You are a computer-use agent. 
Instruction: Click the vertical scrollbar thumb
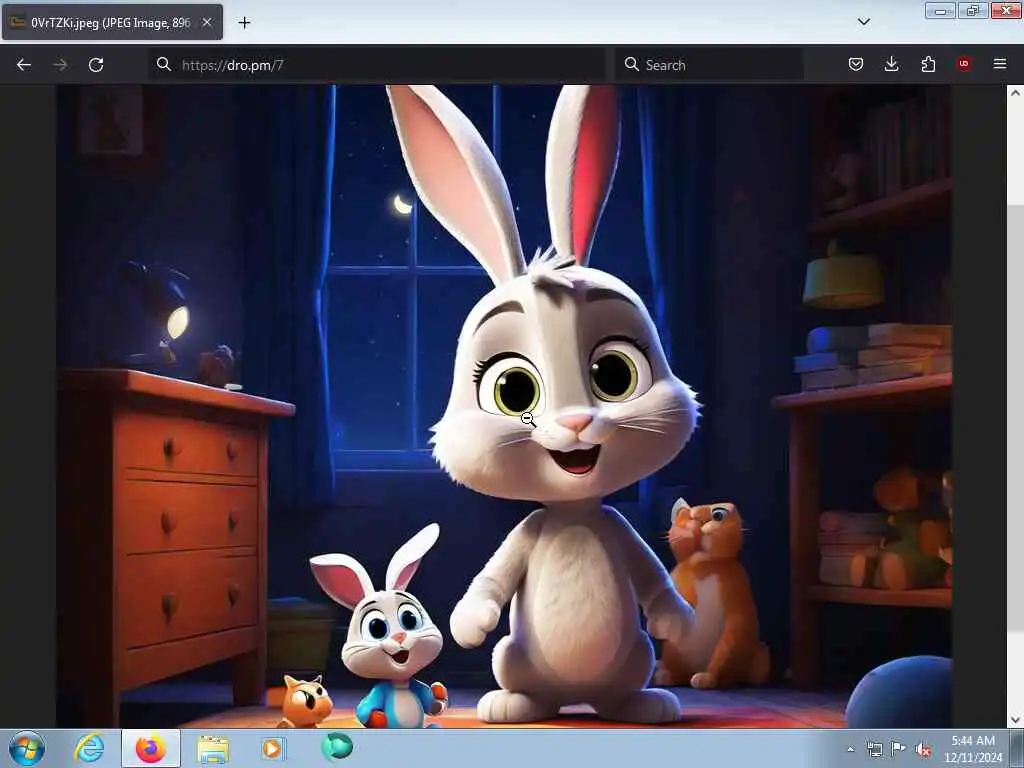click(x=1015, y=418)
